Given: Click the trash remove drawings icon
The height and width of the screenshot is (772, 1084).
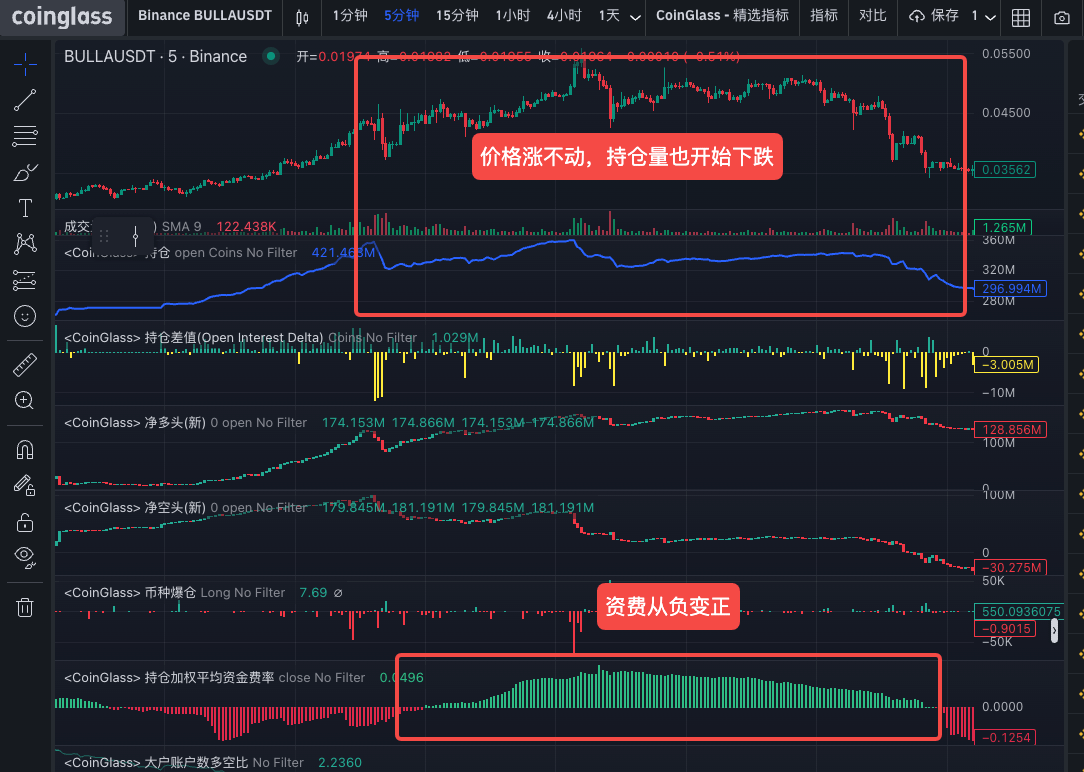Looking at the screenshot, I should (x=25, y=608).
